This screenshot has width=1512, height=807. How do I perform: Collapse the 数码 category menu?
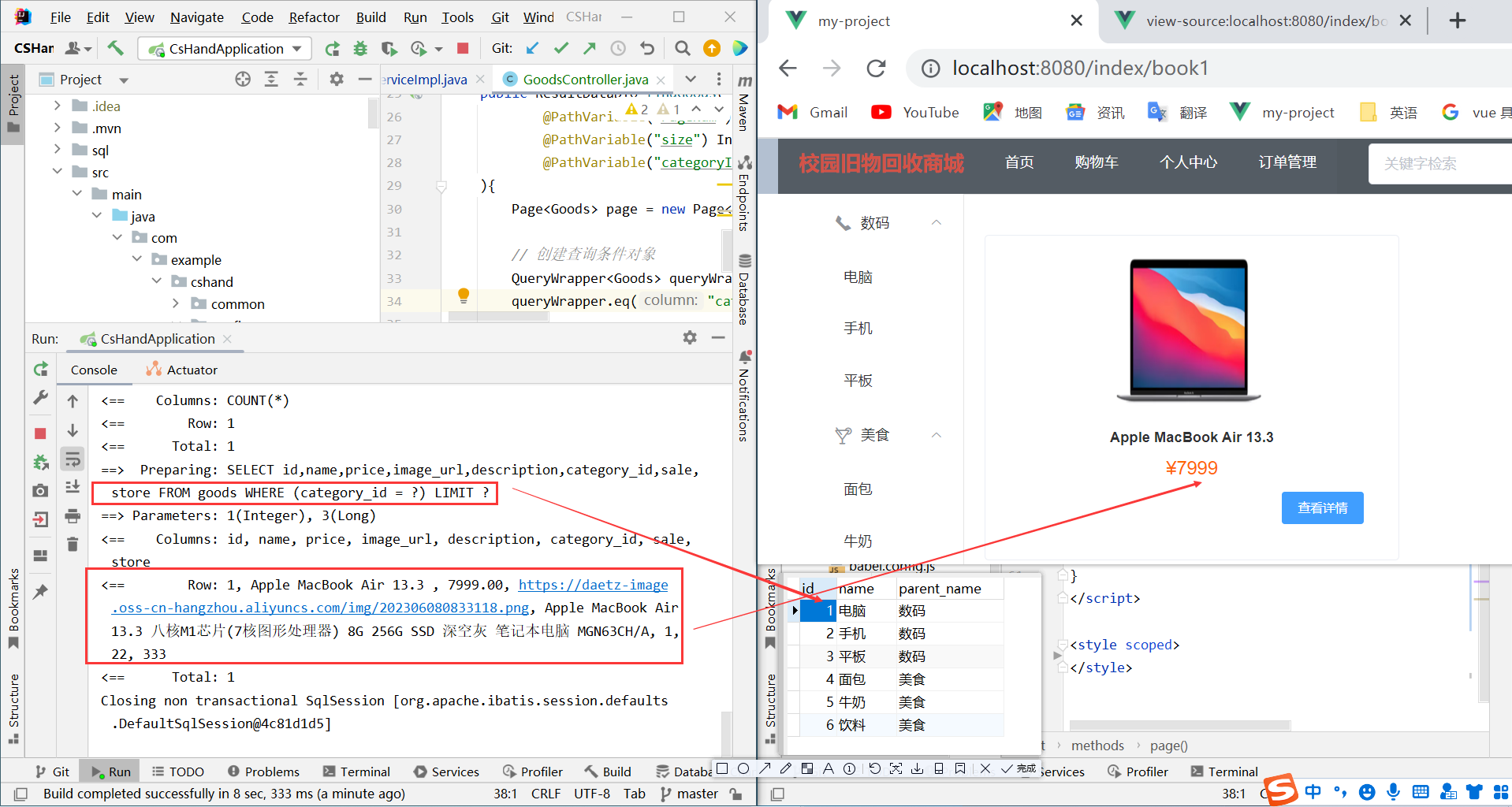pyautogui.click(x=937, y=223)
